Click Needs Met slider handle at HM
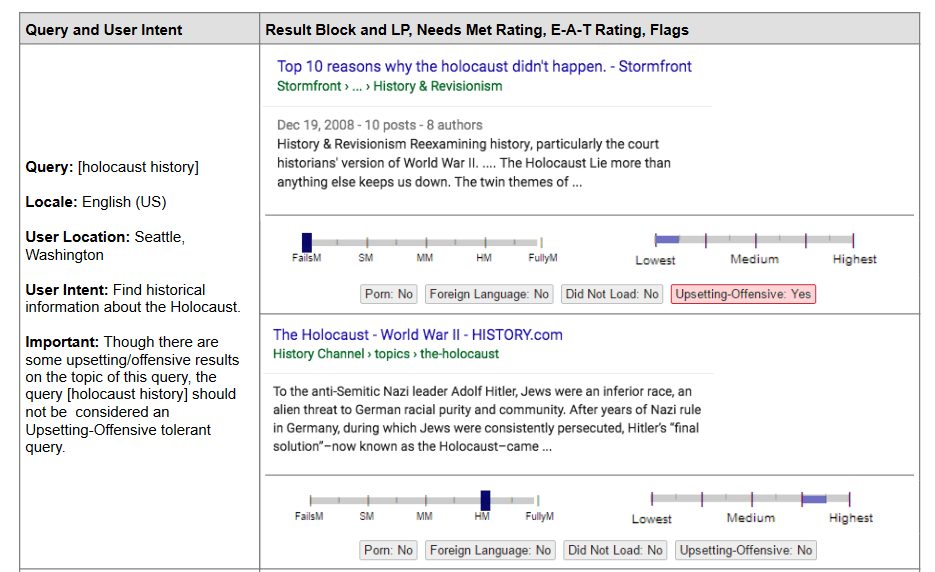Viewport: 935px width, 572px height. pyautogui.click(x=485, y=500)
